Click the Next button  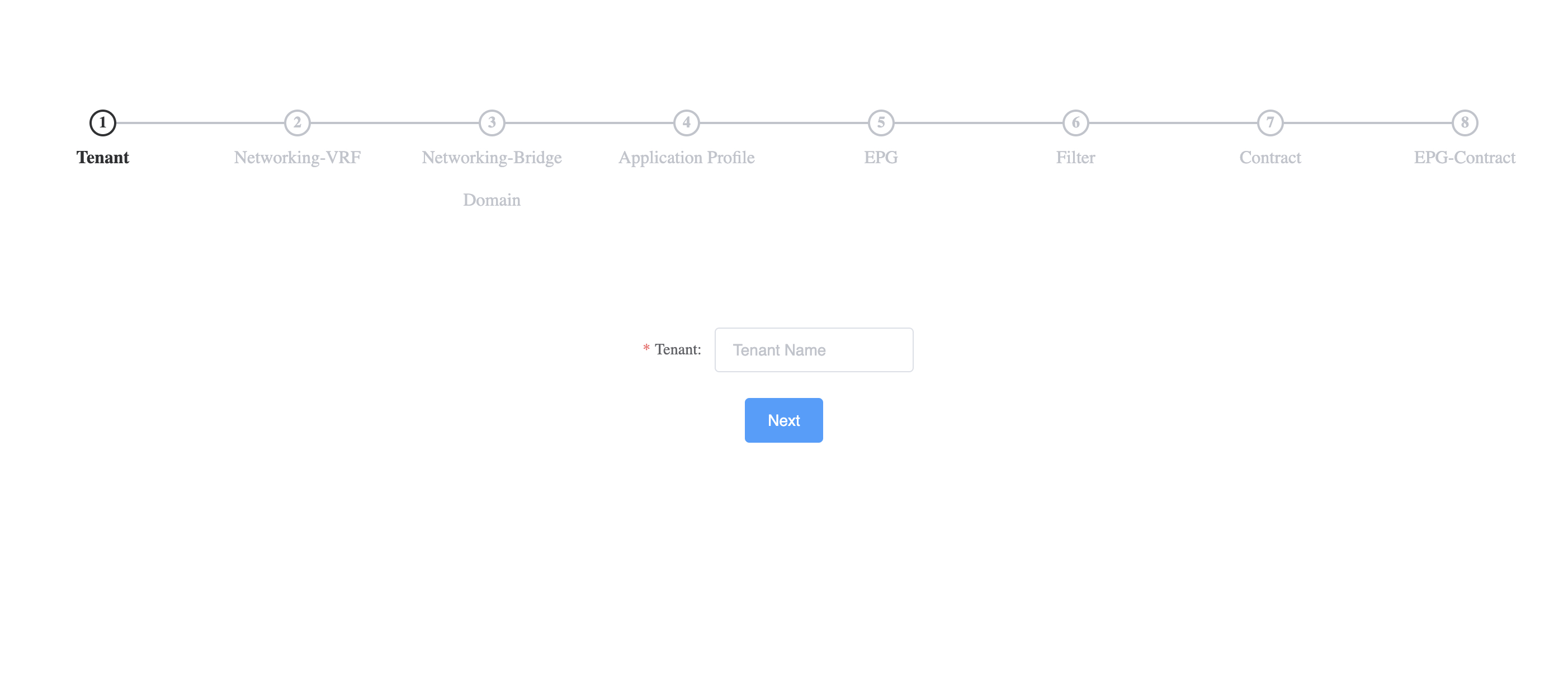[x=784, y=420]
